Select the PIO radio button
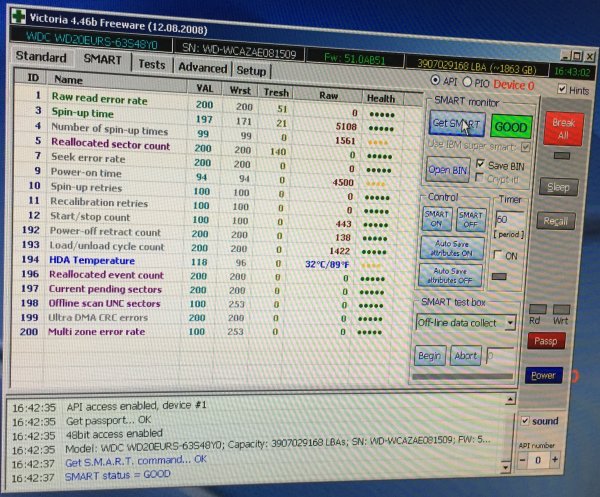Image resolution: width=600 pixels, height=497 pixels. click(469, 82)
